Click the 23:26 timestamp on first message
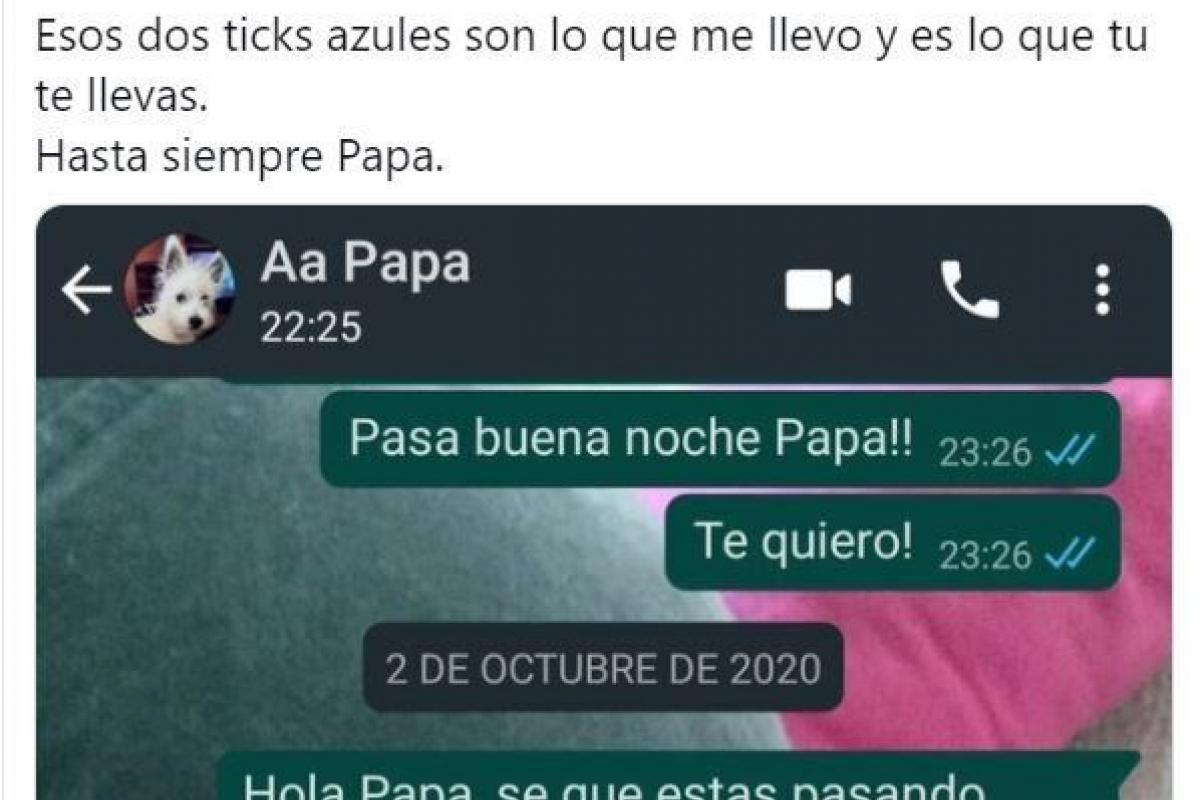Image resolution: width=1200 pixels, height=800 pixels. tap(985, 453)
